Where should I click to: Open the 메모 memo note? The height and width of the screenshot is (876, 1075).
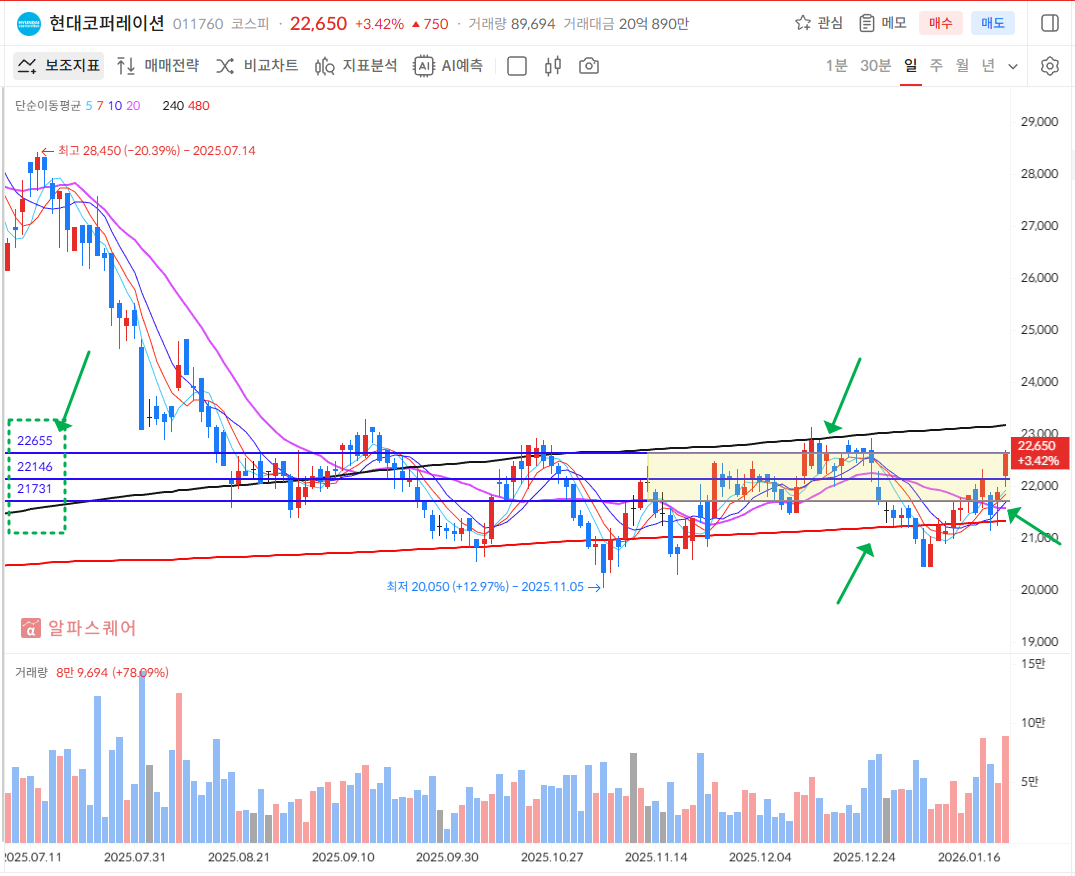pyautogui.click(x=881, y=23)
